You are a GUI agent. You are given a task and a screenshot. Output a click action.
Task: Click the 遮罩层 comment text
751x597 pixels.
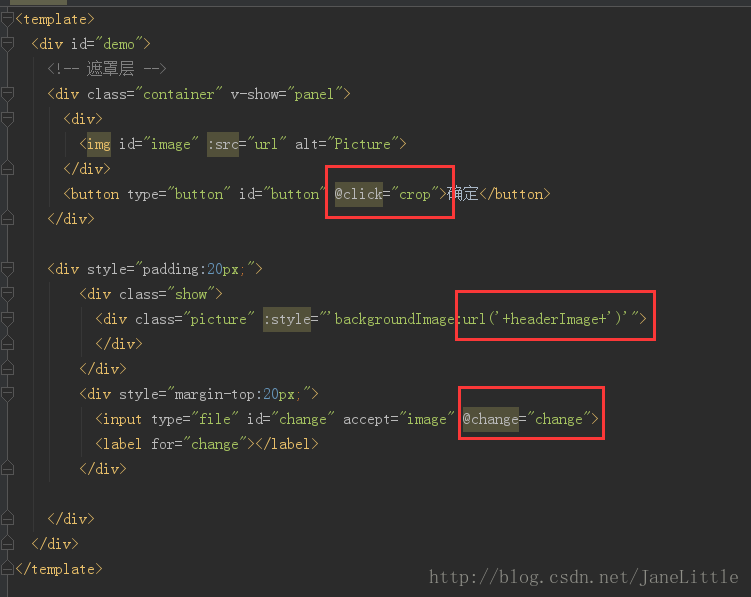click(x=110, y=69)
